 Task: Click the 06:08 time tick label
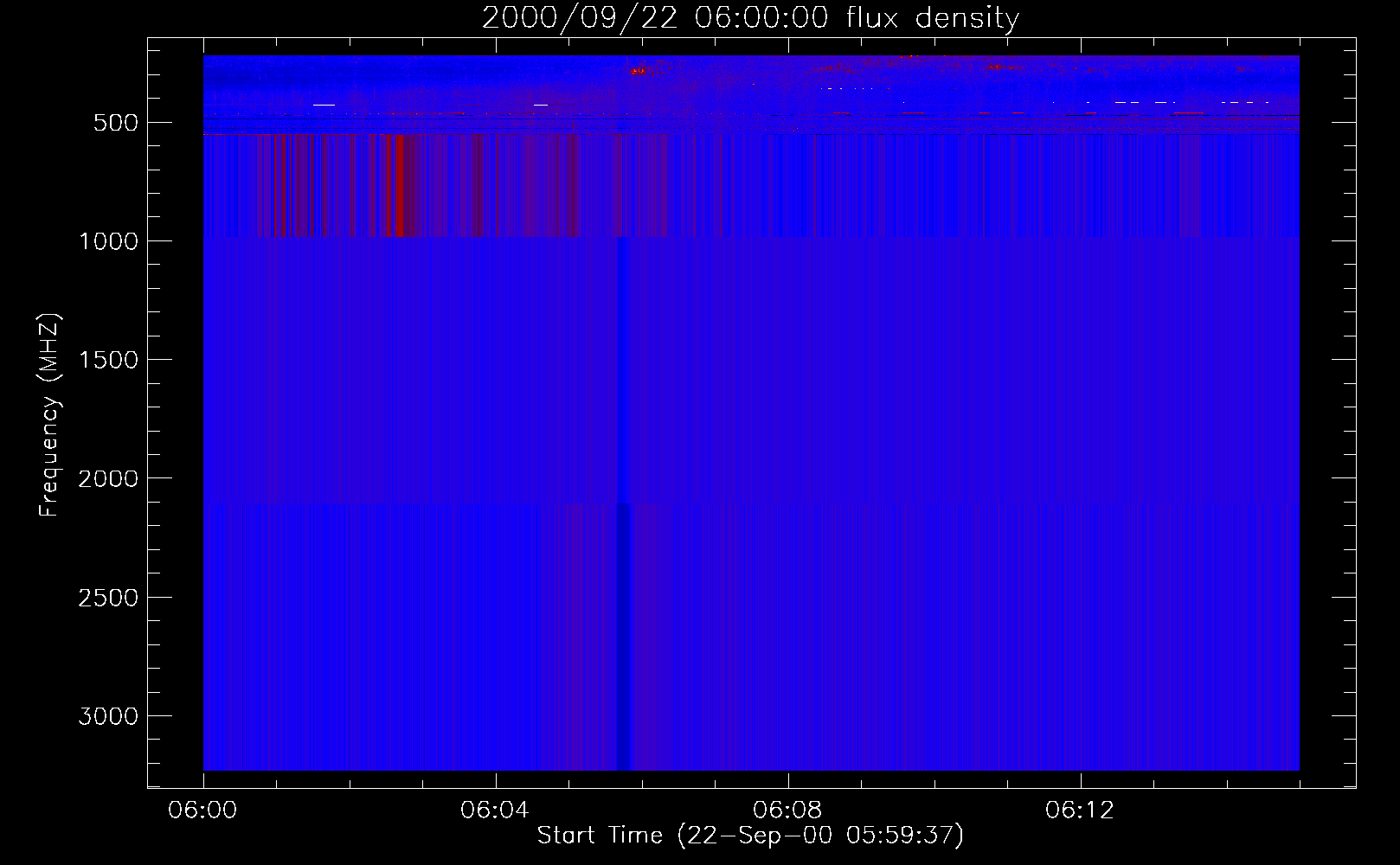pos(787,811)
